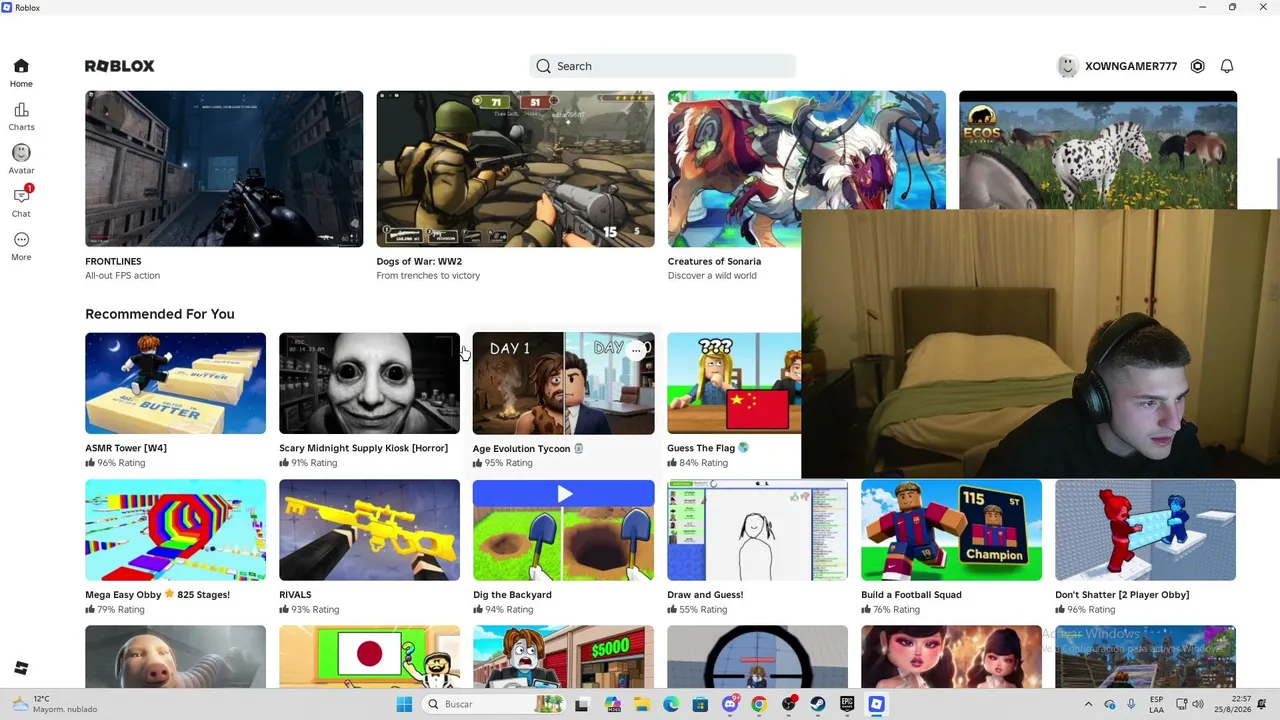Screen dimensions: 1280x720
Task: Click the Roblox logo in the header
Action: (x=119, y=66)
